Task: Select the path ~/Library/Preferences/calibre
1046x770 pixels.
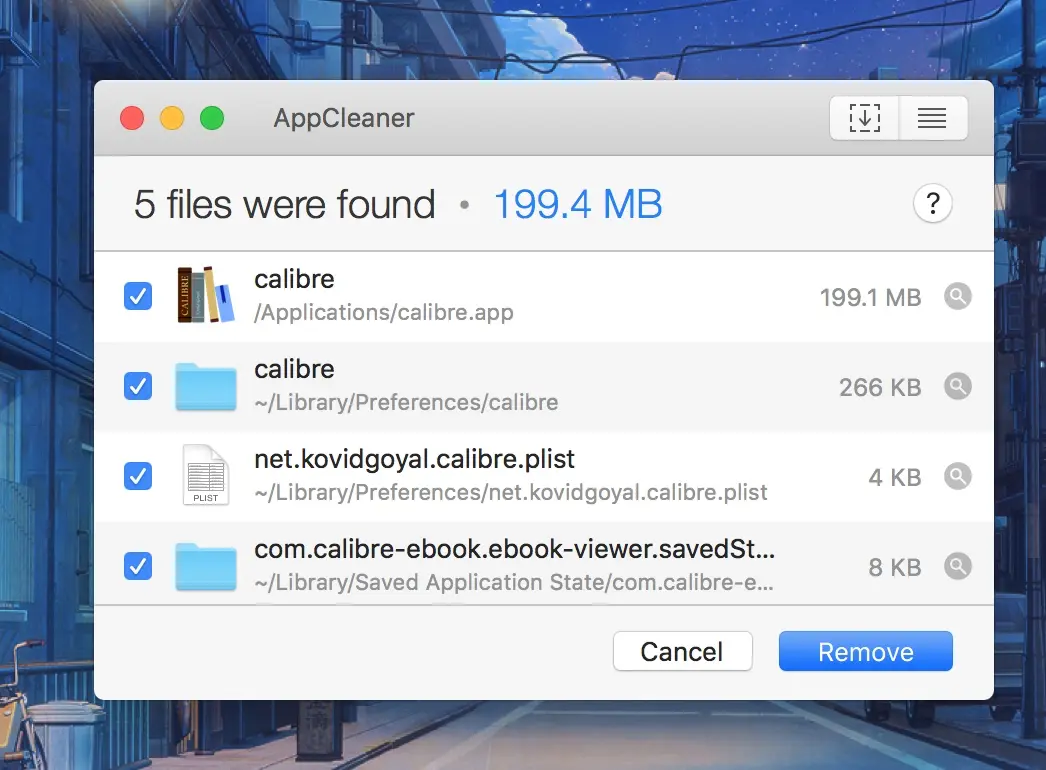Action: (x=406, y=402)
